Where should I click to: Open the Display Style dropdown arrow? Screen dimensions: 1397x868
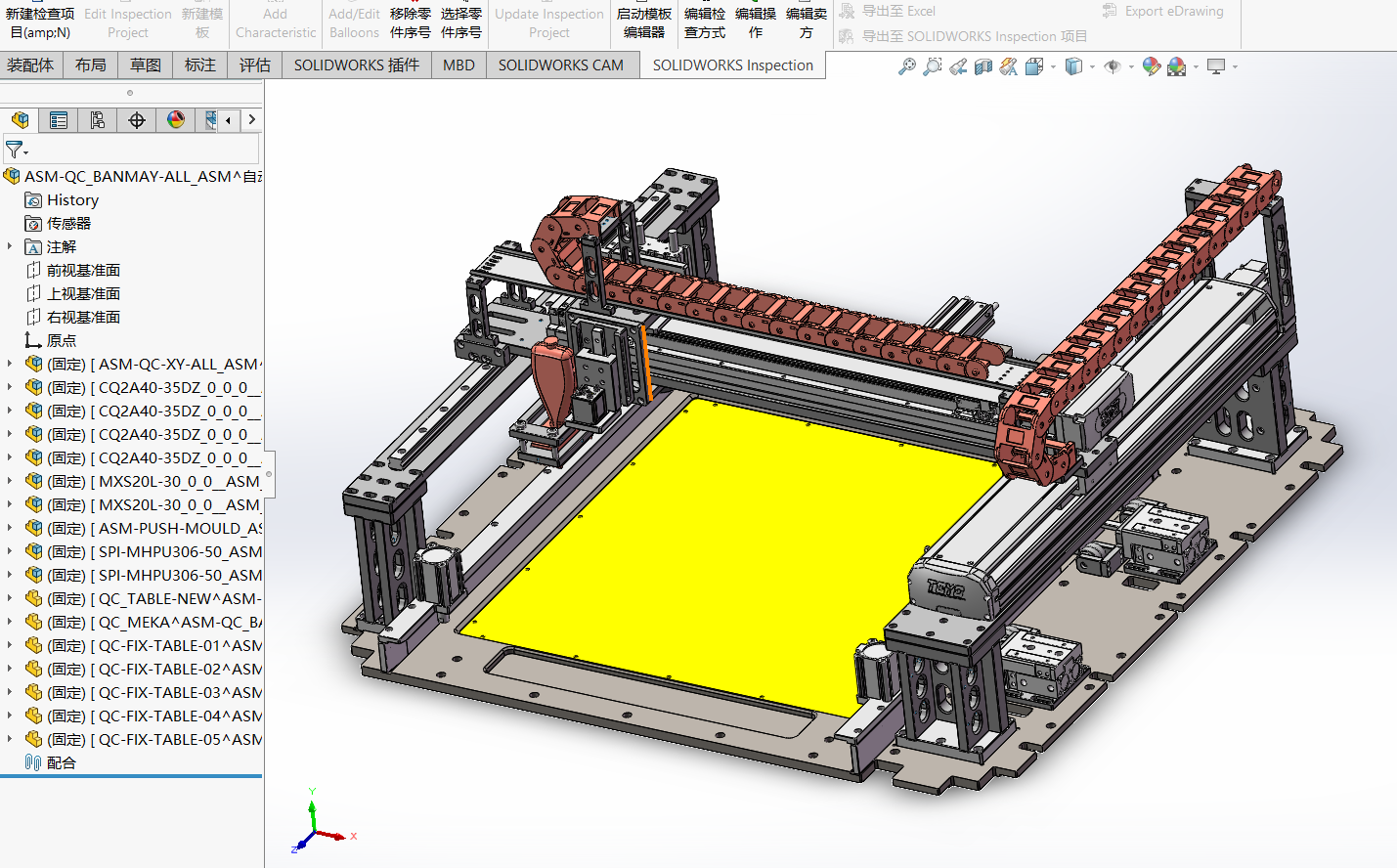pyautogui.click(x=1092, y=67)
